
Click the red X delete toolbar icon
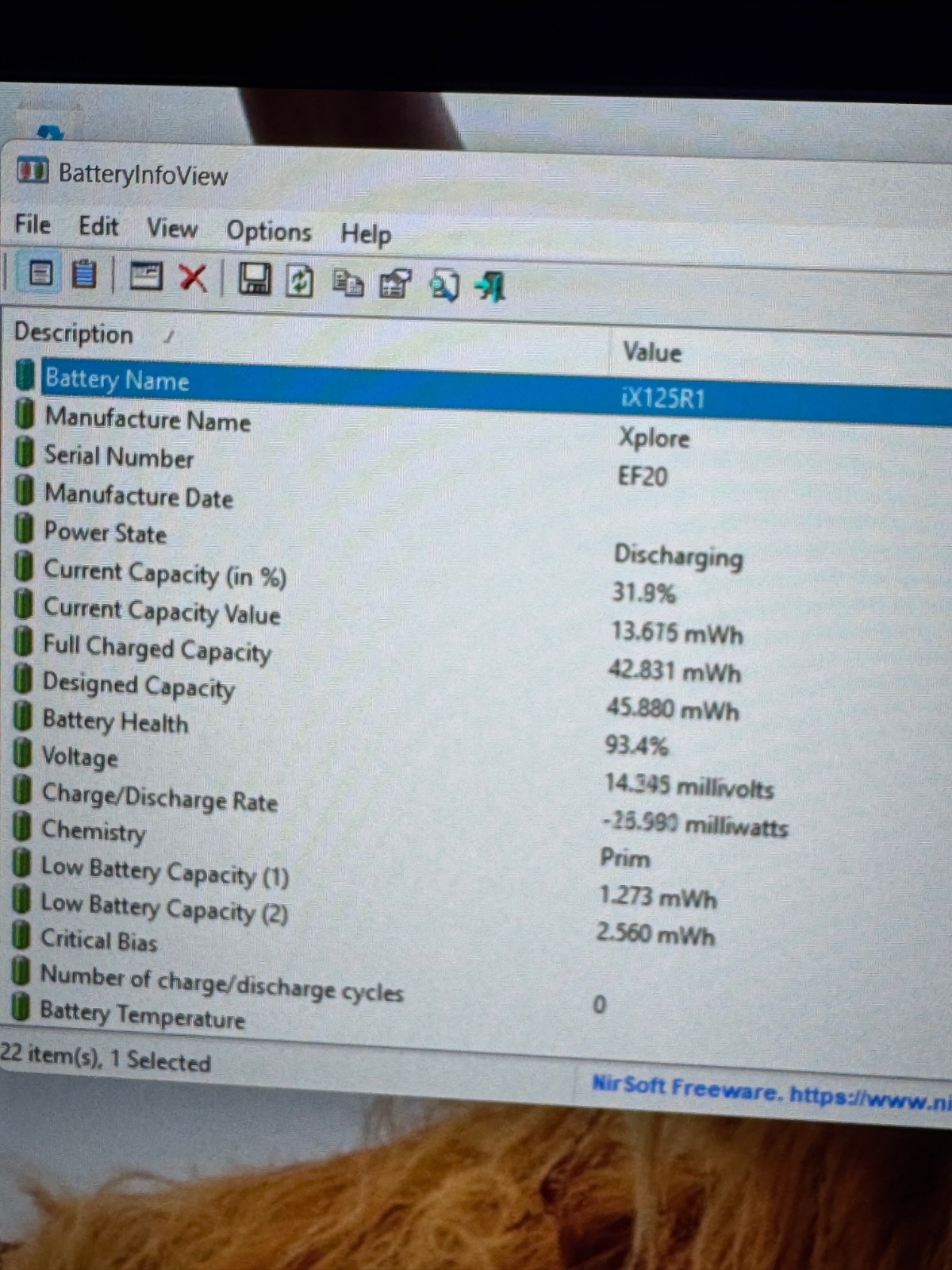click(193, 278)
